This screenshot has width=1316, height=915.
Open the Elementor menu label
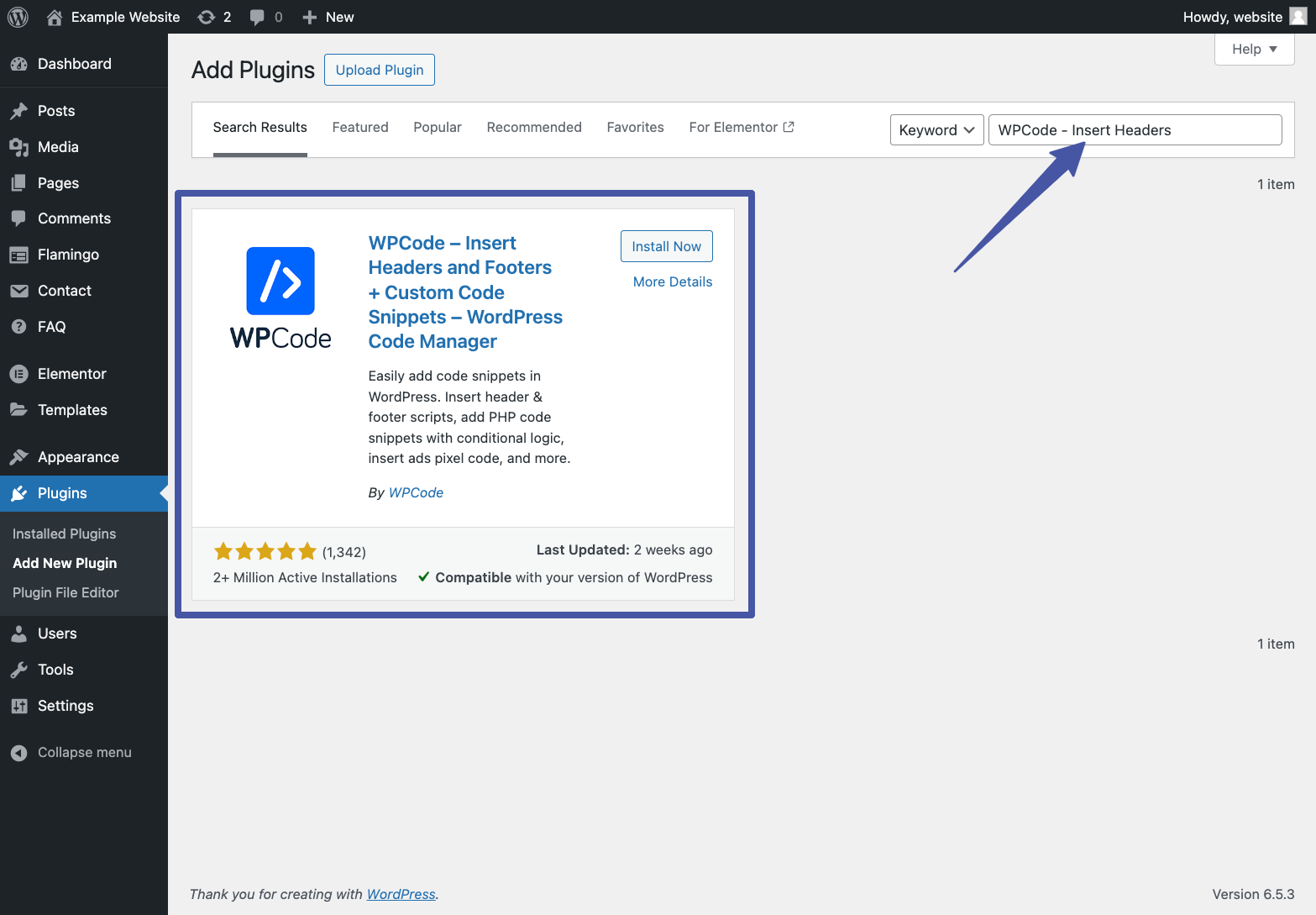pyautogui.click(x=72, y=374)
